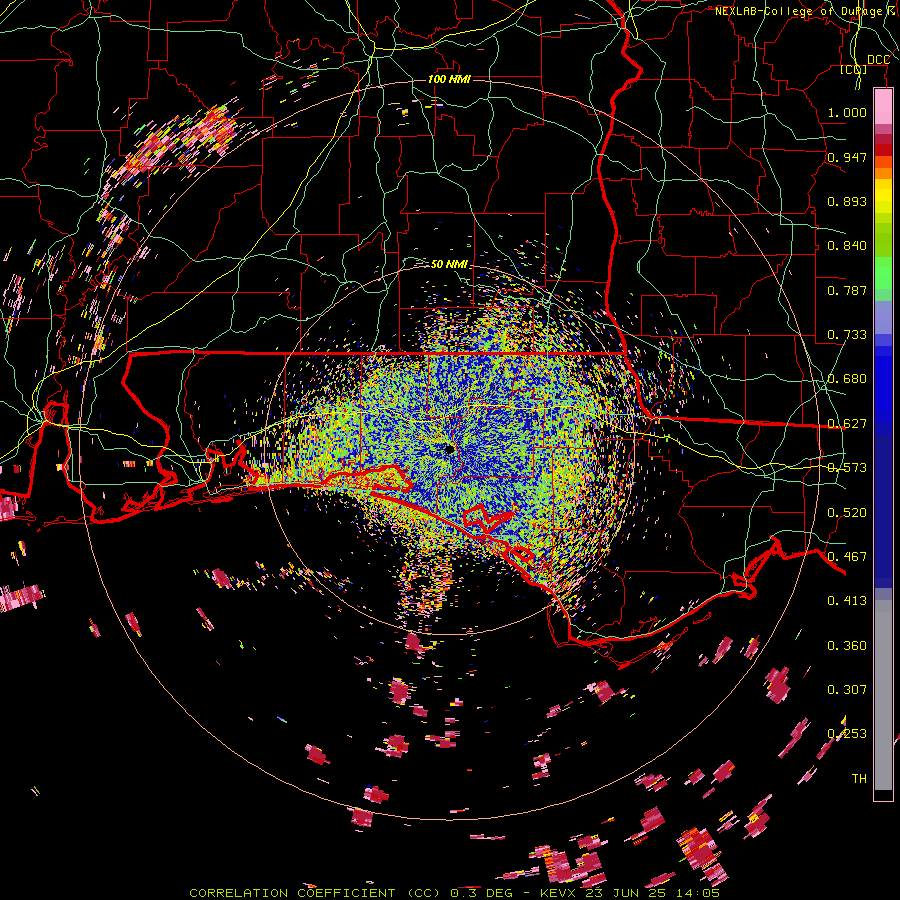
Task: Pick the light pink segment atop the color bar
Action: 883,106
